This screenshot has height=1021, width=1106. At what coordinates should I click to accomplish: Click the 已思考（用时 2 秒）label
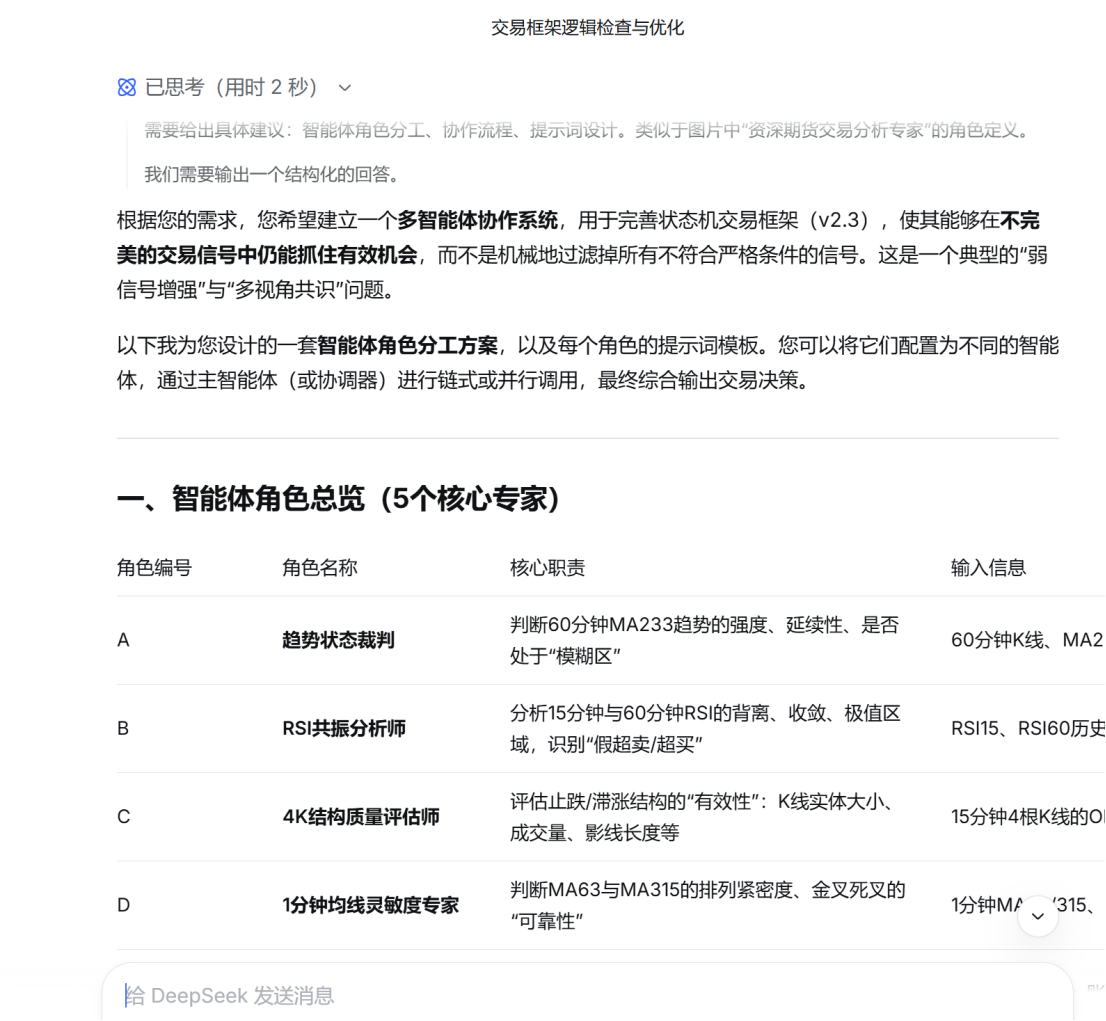[x=231, y=88]
